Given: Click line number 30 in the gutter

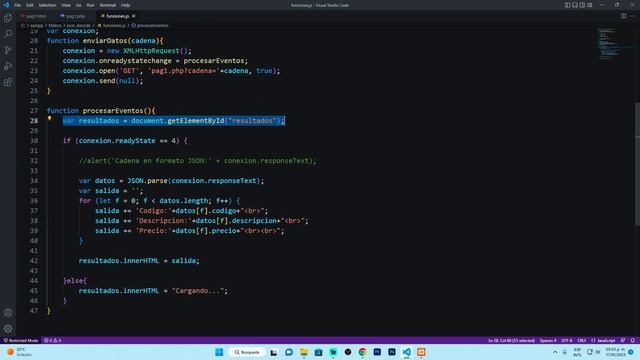Looking at the screenshot, I should 34,140.
